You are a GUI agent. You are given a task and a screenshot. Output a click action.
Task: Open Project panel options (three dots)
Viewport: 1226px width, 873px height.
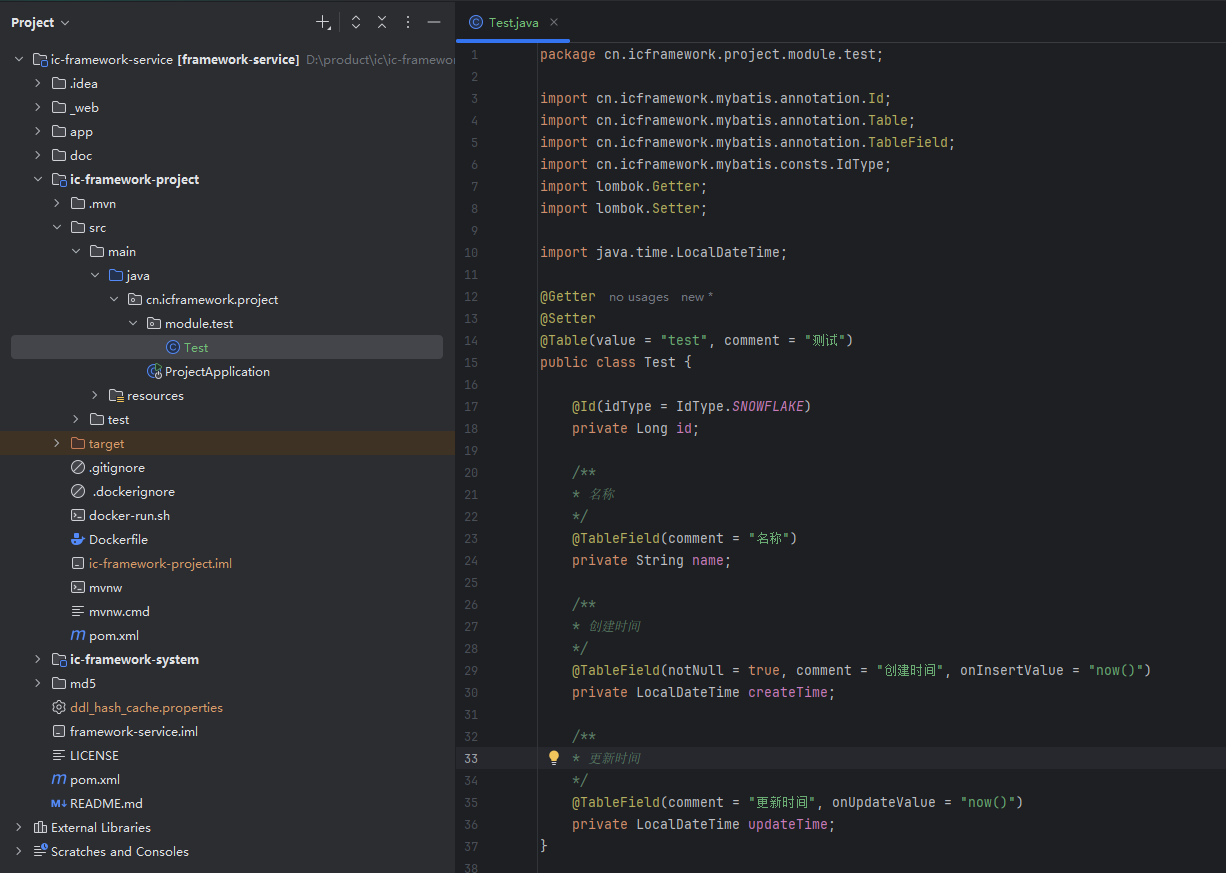click(408, 22)
